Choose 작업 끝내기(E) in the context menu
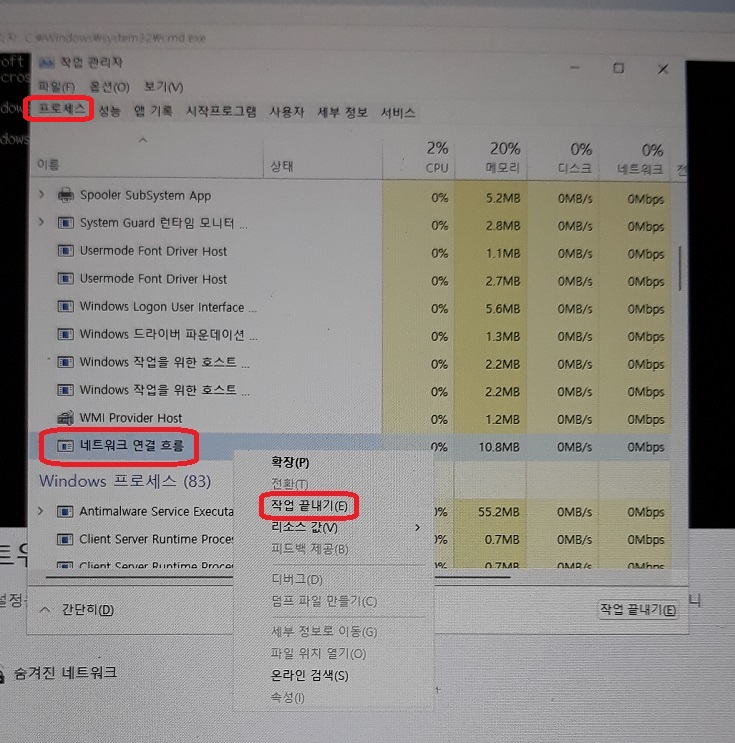This screenshot has height=743, width=735. [309, 506]
